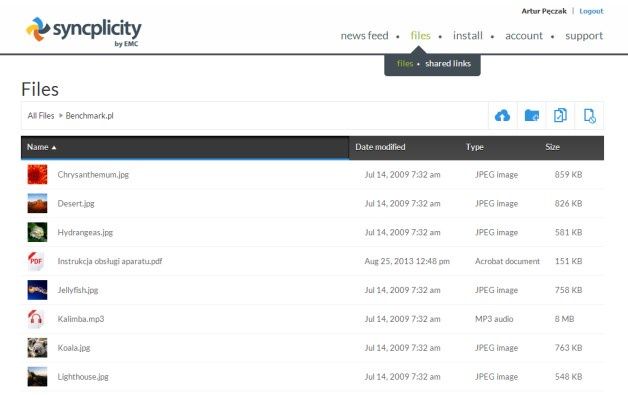Image resolution: width=628 pixels, height=395 pixels.
Task: Click the file versions icon in toolbar
Action: click(560, 115)
